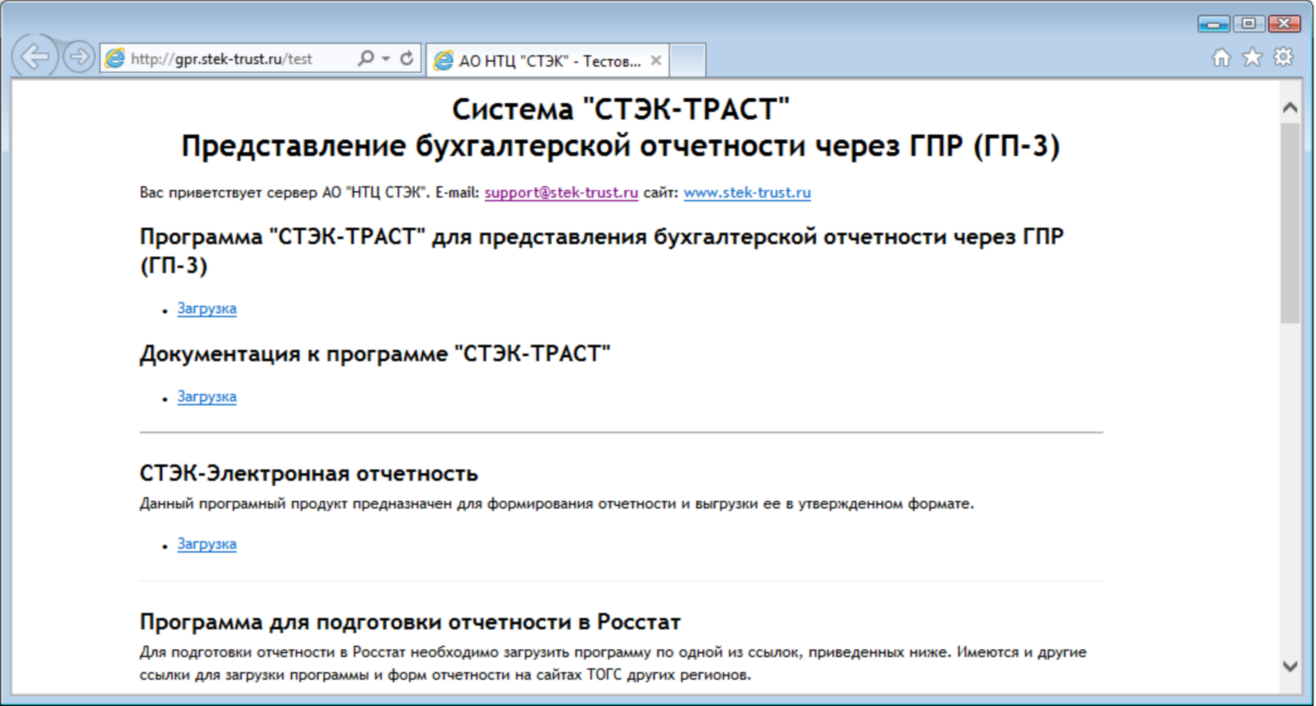1316x706 pixels.
Task: Click the sentence starting Данный програмный продукт предназначен
Action: pos(557,503)
